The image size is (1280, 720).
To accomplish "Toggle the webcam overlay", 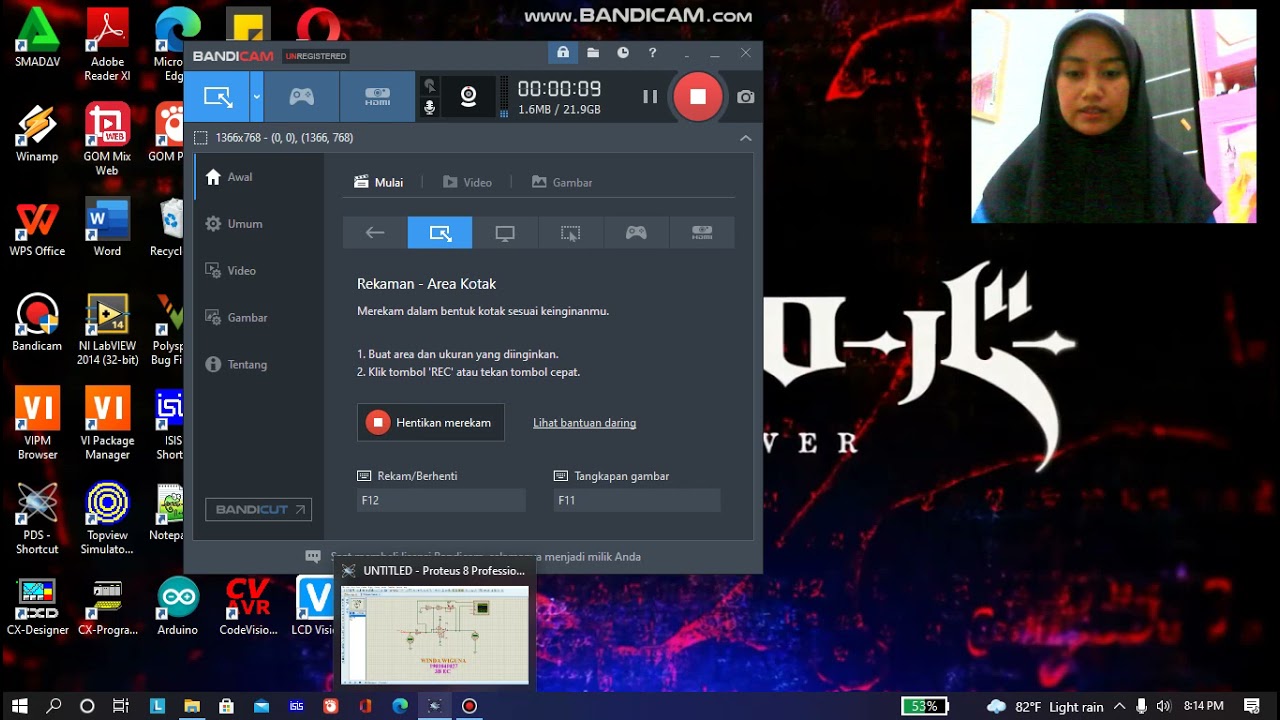I will click(468, 96).
